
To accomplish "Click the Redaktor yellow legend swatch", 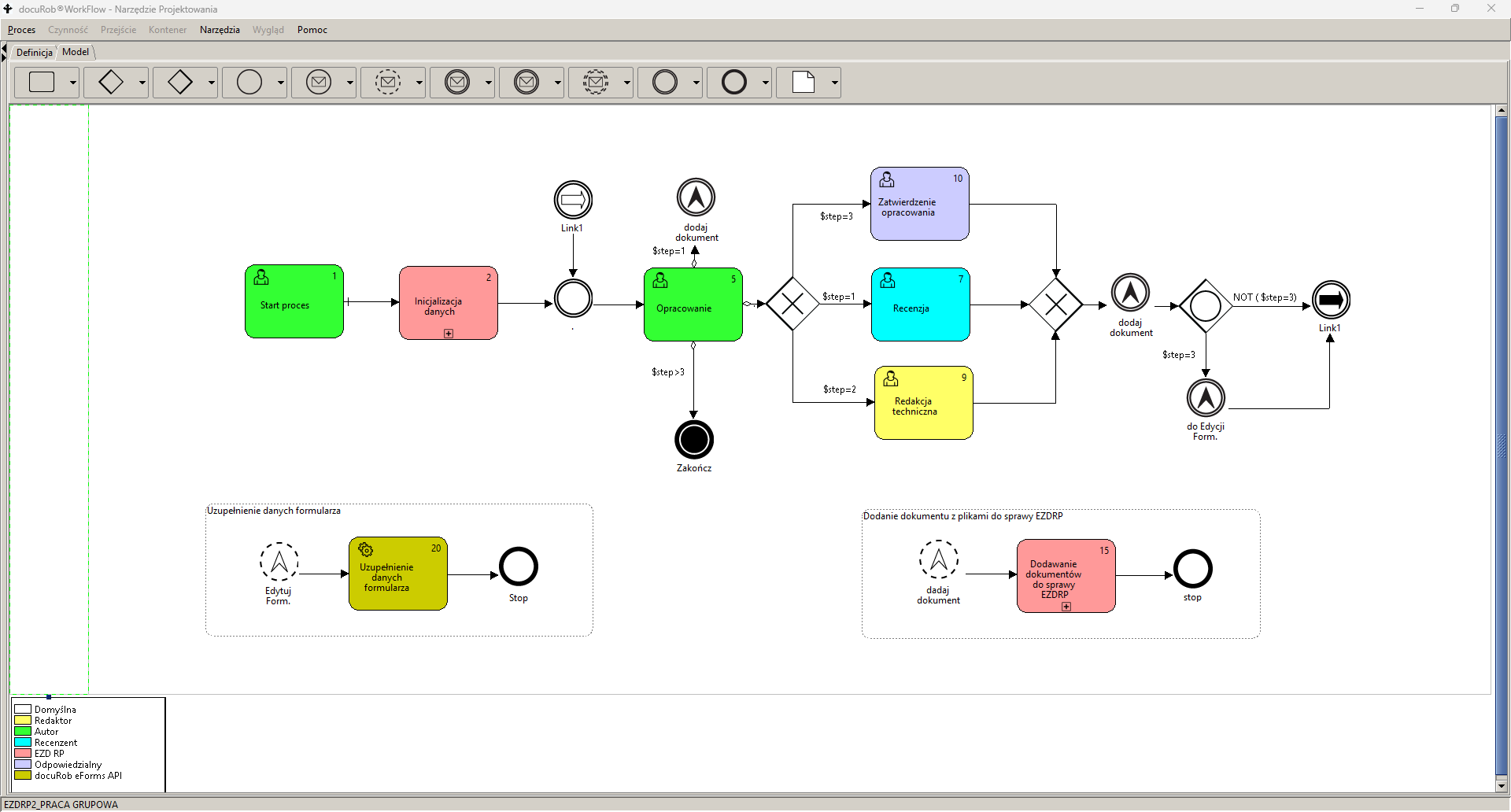I will tap(23, 721).
